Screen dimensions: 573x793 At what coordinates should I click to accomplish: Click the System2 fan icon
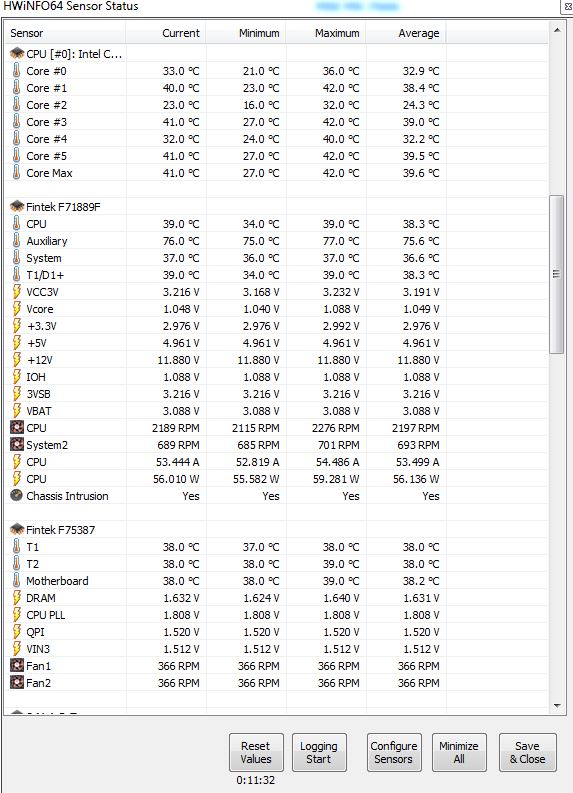17,445
